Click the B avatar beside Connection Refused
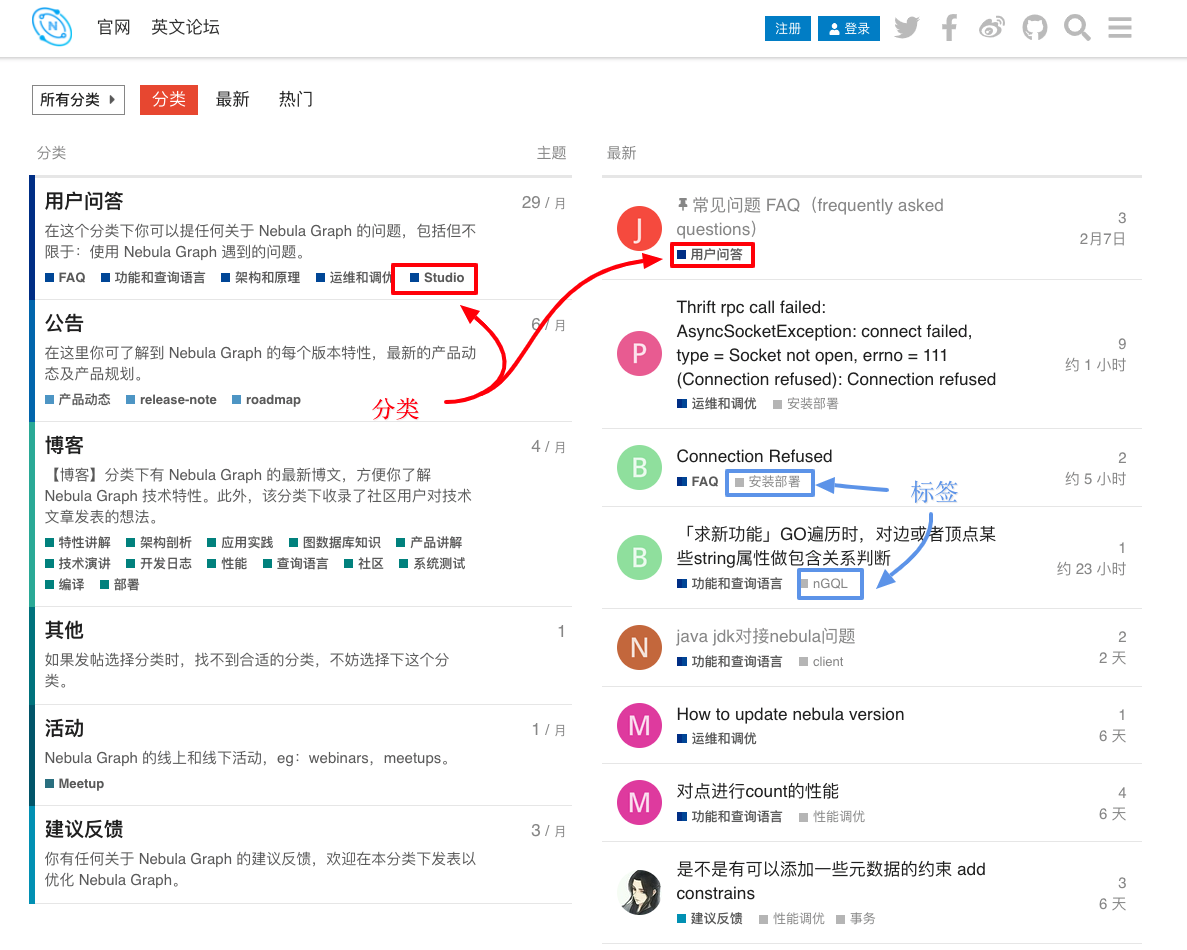This screenshot has height=950, width=1187. pyautogui.click(x=639, y=467)
